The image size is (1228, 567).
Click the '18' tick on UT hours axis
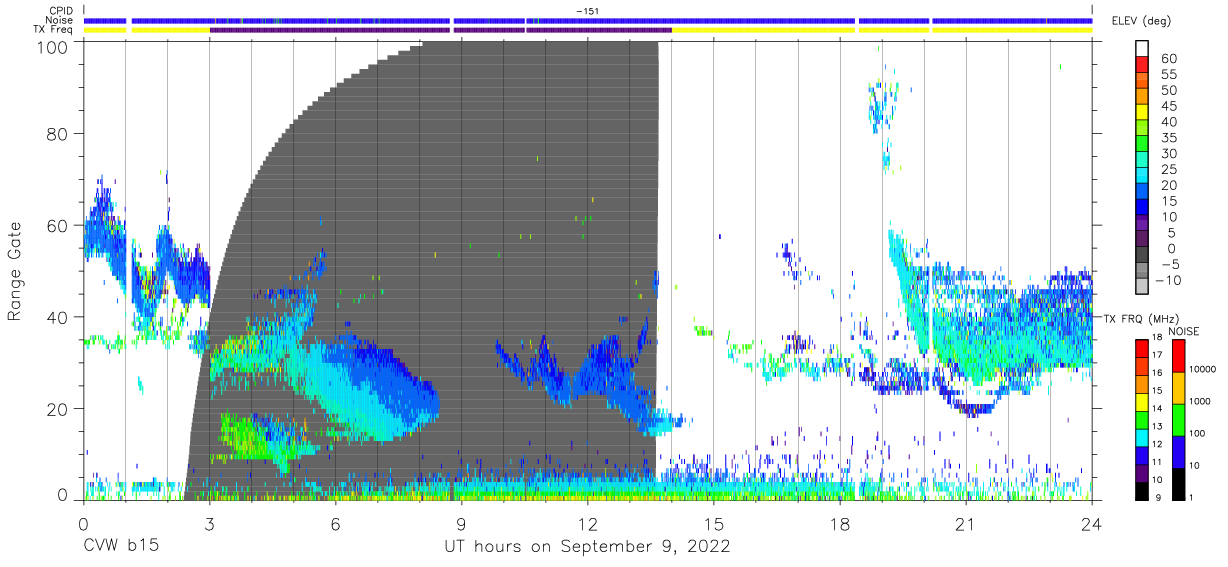(840, 523)
